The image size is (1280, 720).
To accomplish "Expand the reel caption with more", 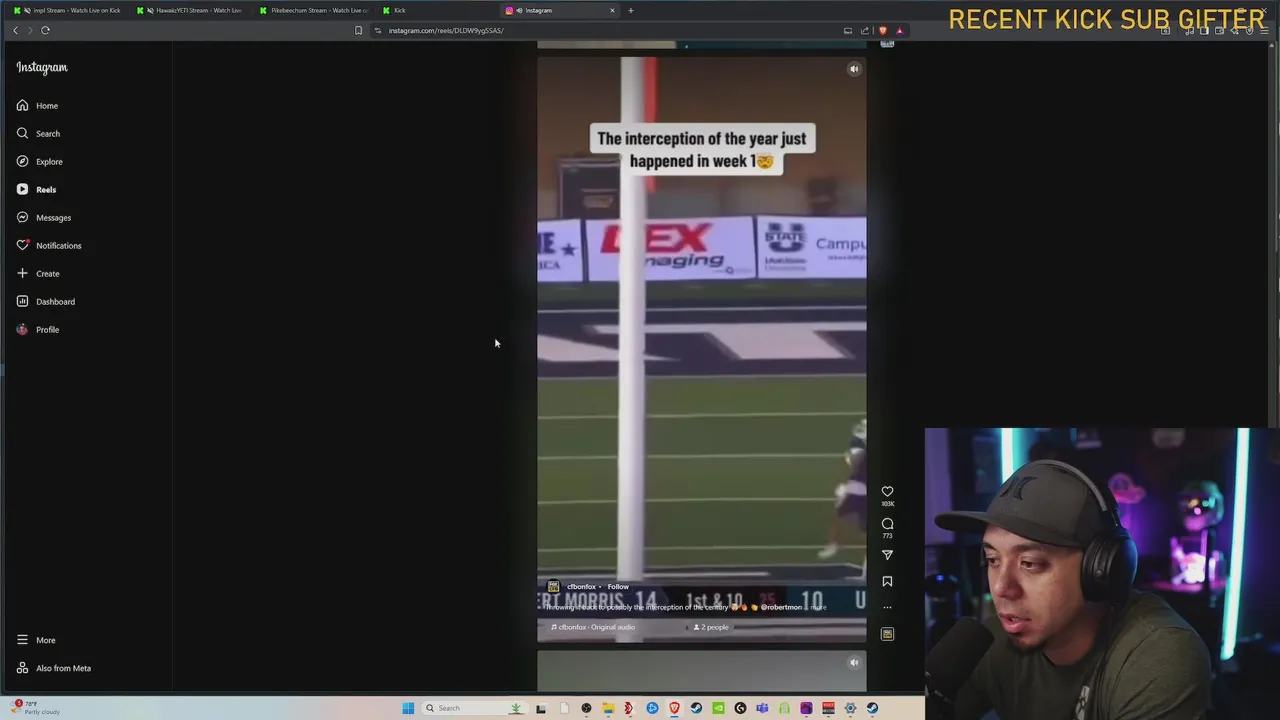I will point(819,607).
